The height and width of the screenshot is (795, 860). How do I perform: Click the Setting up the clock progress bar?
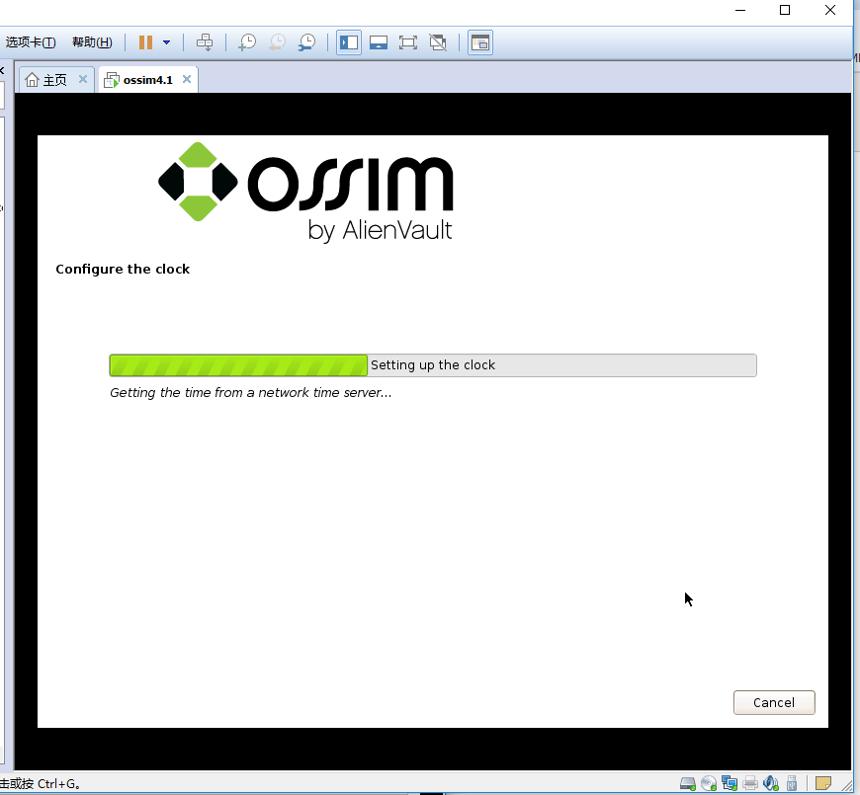[433, 365]
